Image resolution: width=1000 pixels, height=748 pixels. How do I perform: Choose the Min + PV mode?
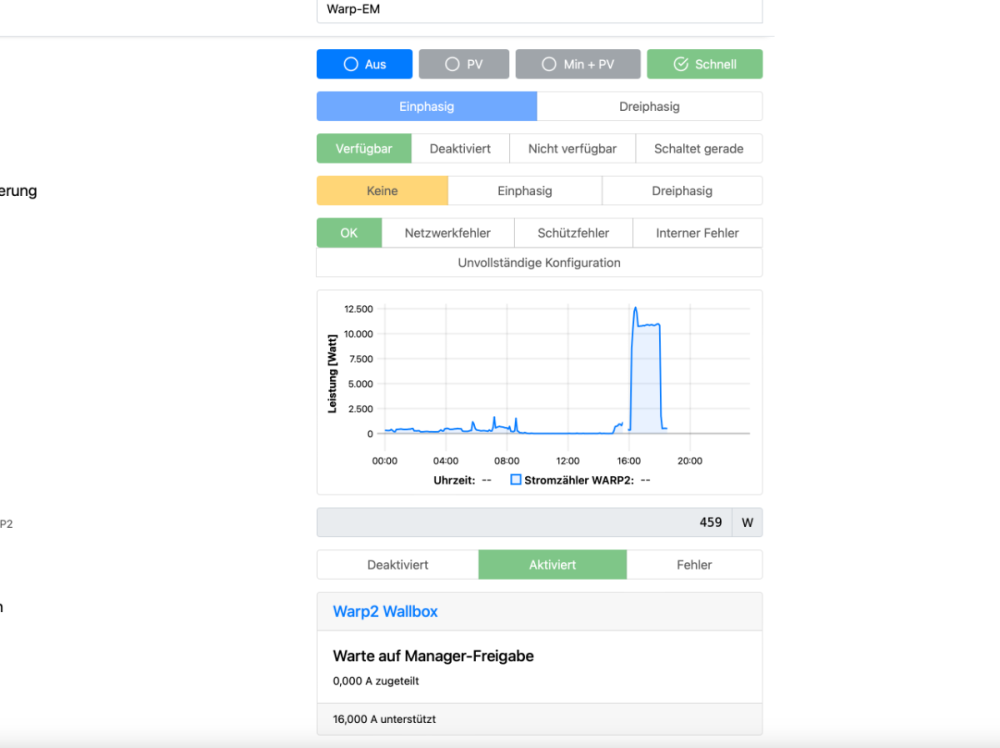pyautogui.click(x=578, y=64)
